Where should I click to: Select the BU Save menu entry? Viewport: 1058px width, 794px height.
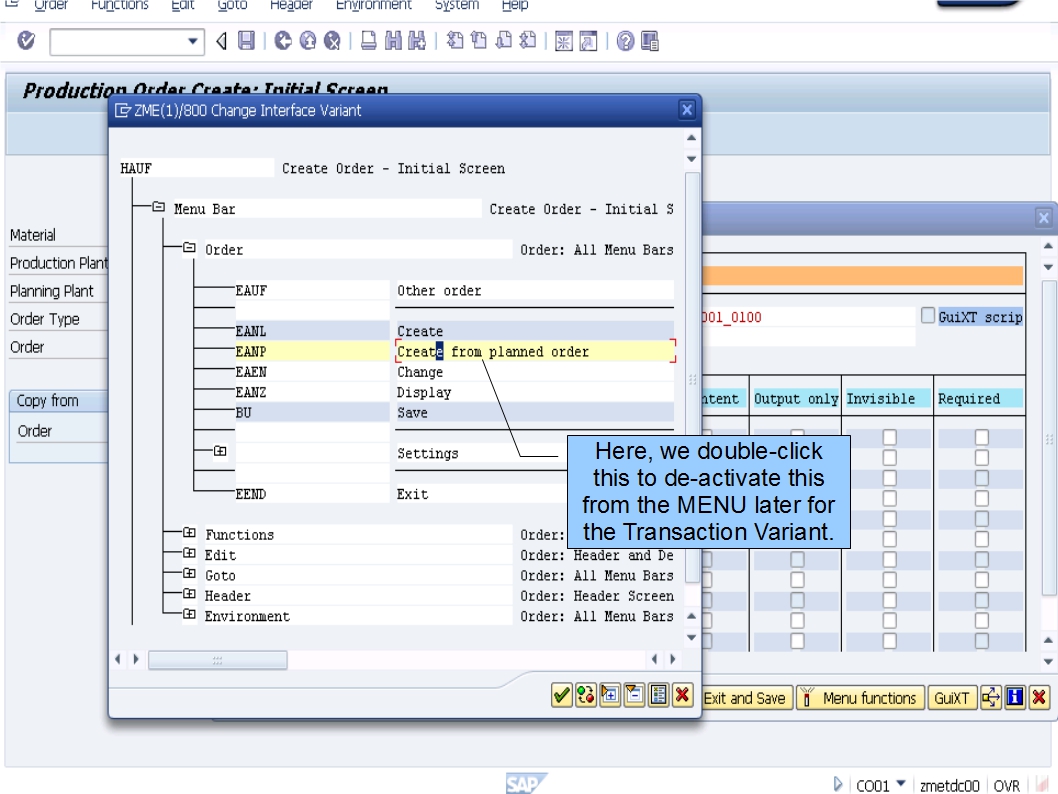coord(454,412)
